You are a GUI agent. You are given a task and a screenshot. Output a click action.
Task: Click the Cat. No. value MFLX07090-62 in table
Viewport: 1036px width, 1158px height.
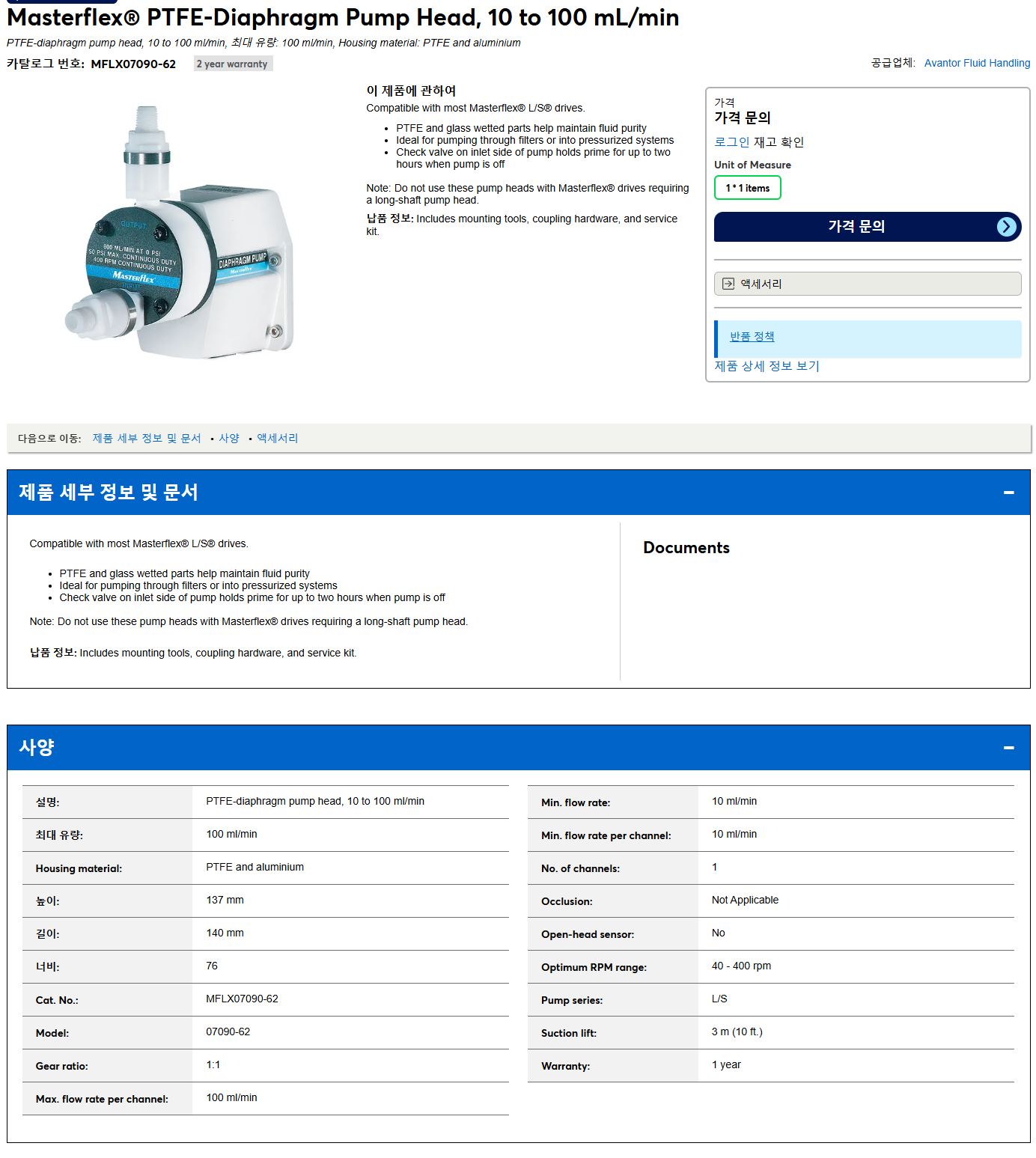coord(243,999)
